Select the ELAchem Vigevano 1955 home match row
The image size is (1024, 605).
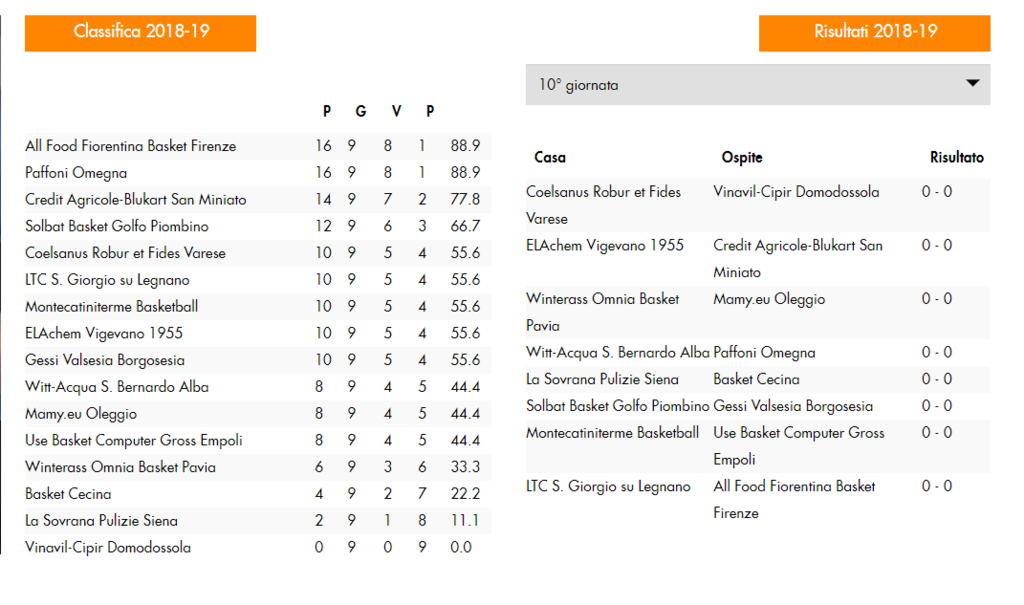(x=758, y=259)
